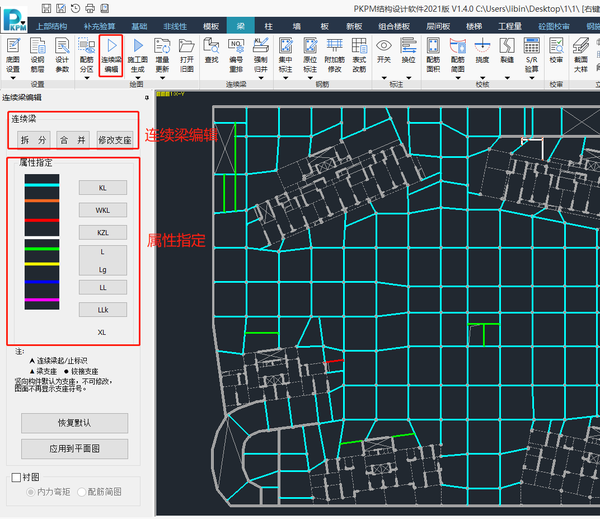This screenshot has width=600, height=519.
Task: Click the 恢复默认 button
Action: 74,422
